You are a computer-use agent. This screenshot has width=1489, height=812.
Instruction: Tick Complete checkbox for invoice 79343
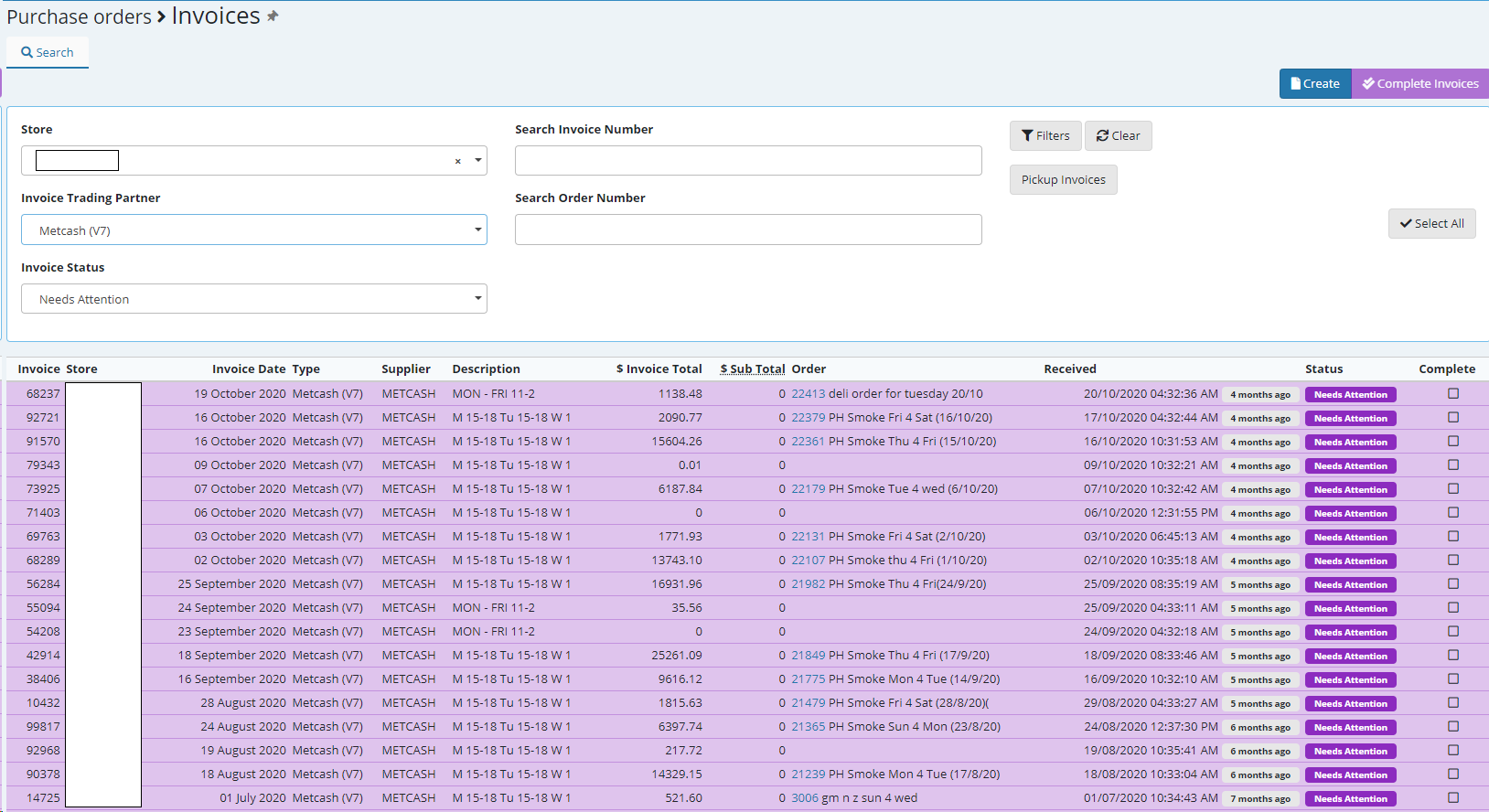tap(1453, 465)
